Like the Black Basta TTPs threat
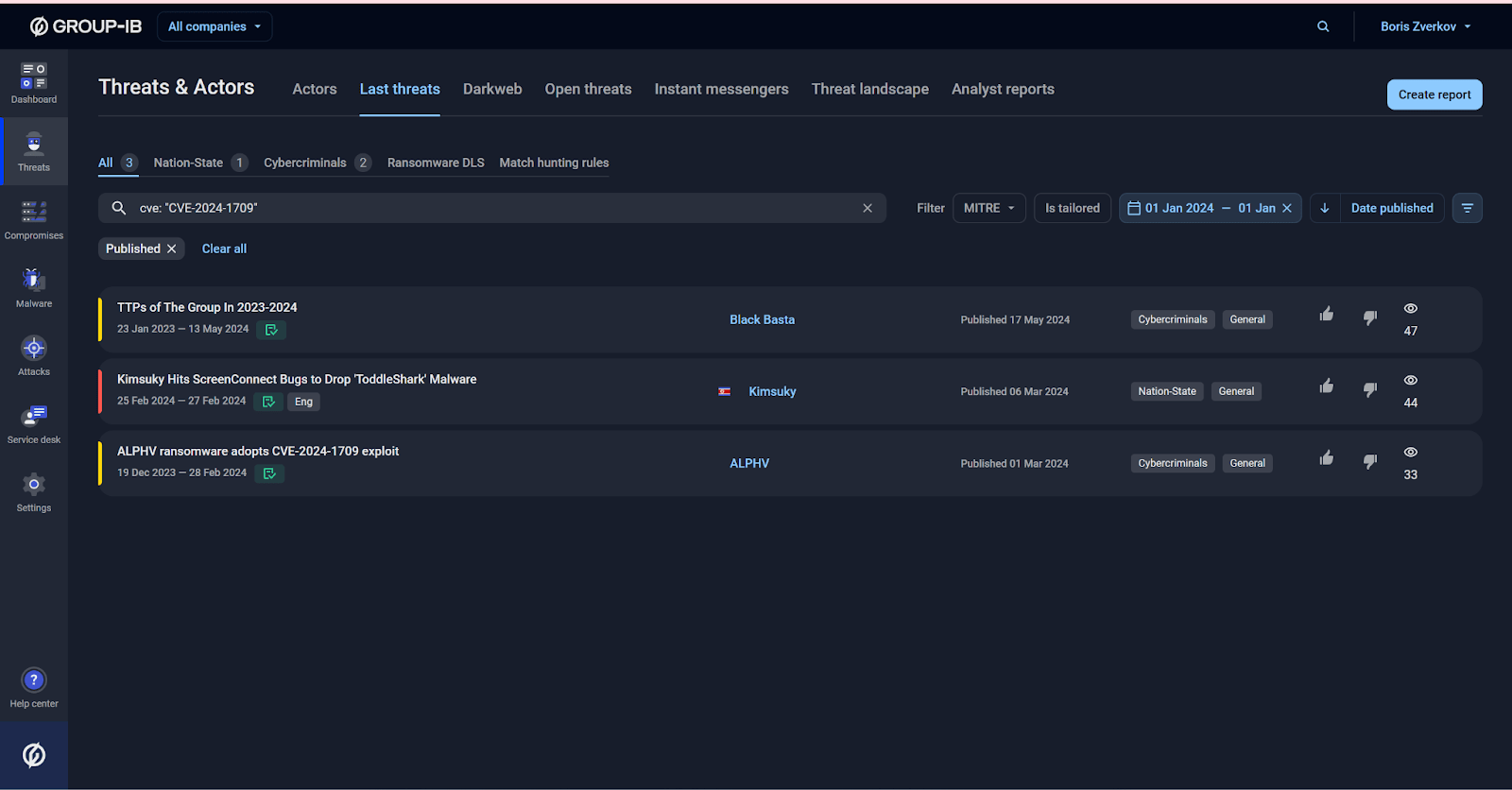The width and height of the screenshot is (1512, 790). pyautogui.click(x=1327, y=314)
